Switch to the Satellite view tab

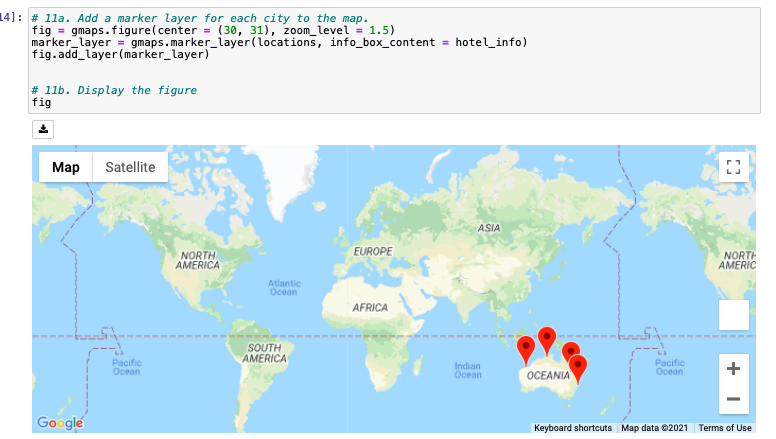(x=130, y=167)
